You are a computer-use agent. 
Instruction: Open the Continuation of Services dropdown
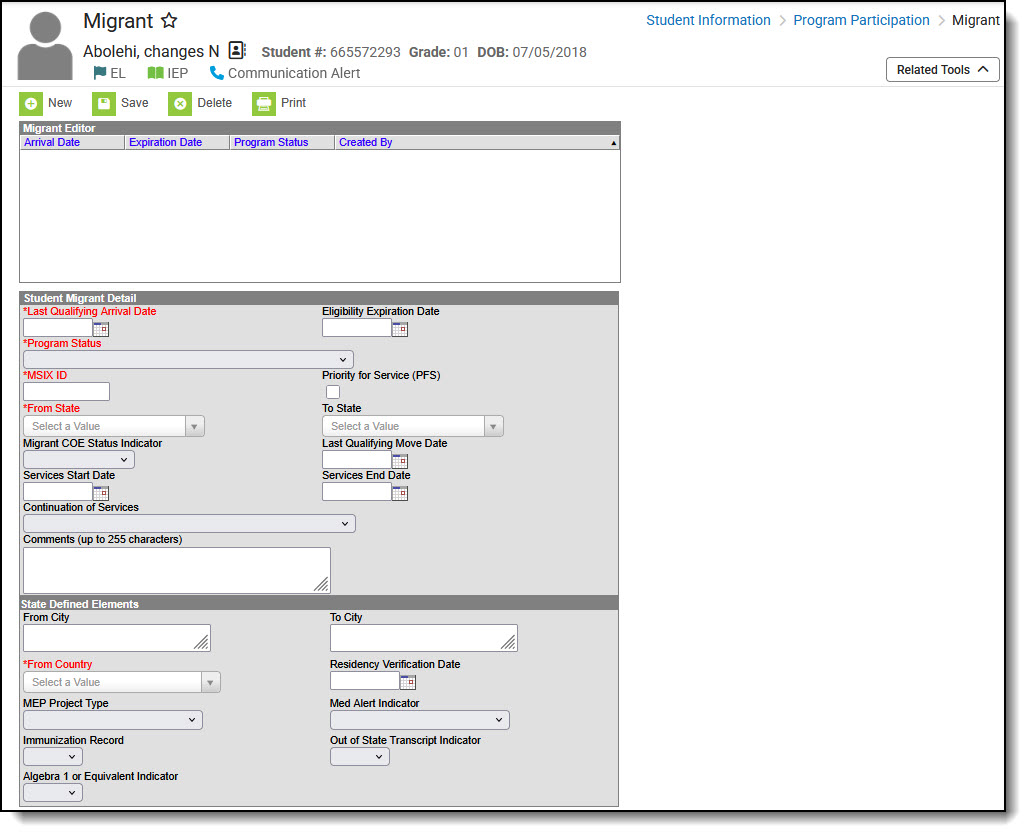tap(189, 524)
